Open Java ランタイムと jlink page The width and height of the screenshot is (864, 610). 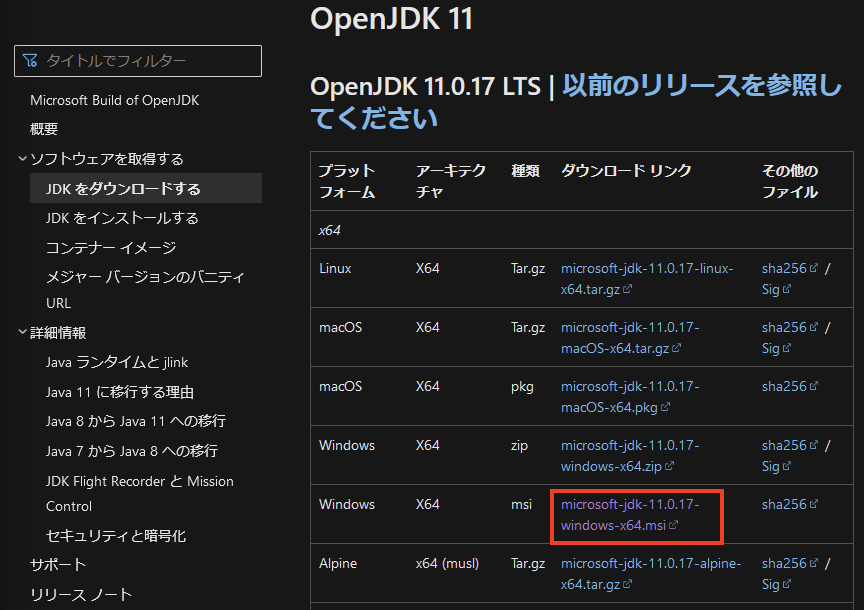click(x=117, y=362)
